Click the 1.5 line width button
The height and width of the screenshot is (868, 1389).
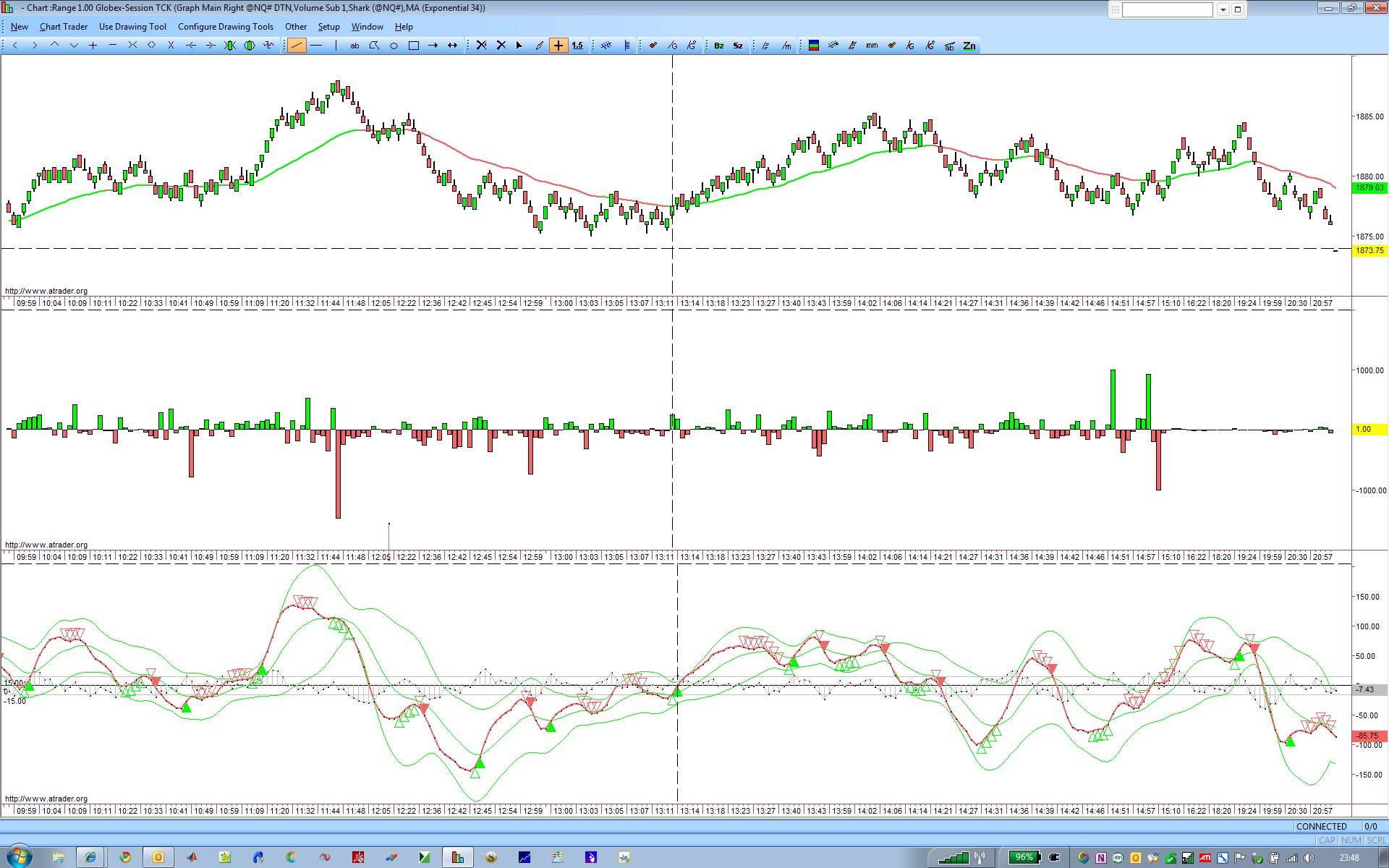pyautogui.click(x=577, y=46)
